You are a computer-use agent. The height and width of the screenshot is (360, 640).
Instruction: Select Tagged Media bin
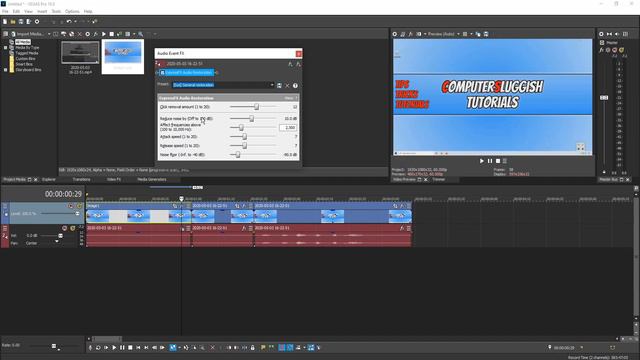tap(27, 53)
